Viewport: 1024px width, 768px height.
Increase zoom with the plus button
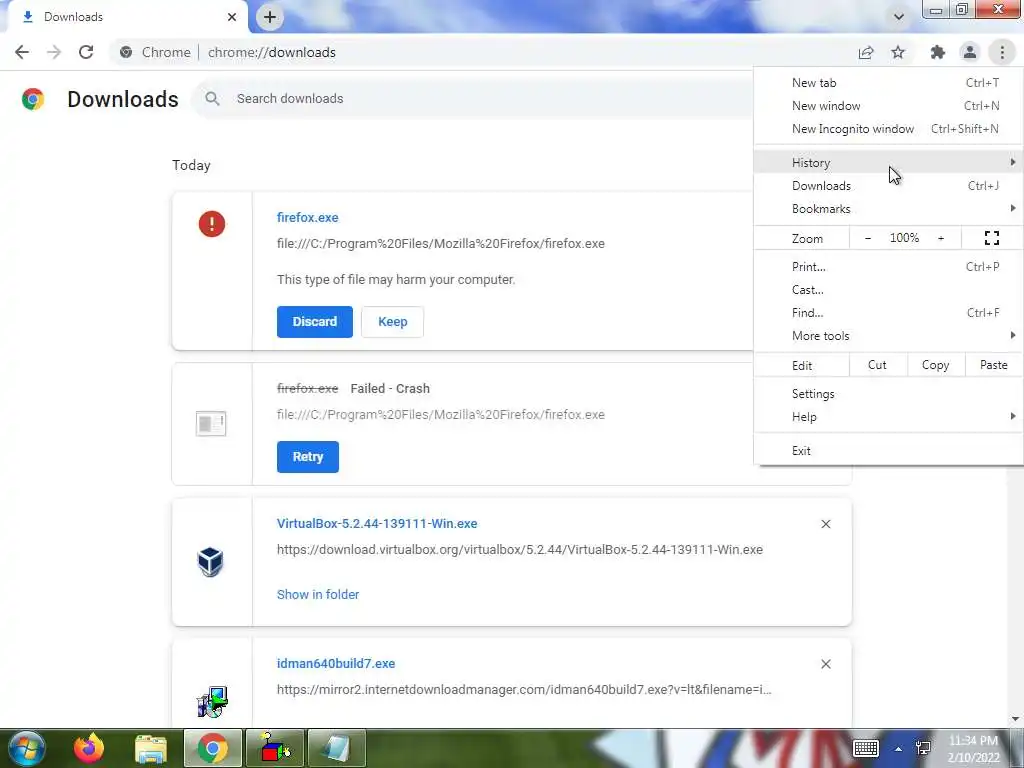941,238
